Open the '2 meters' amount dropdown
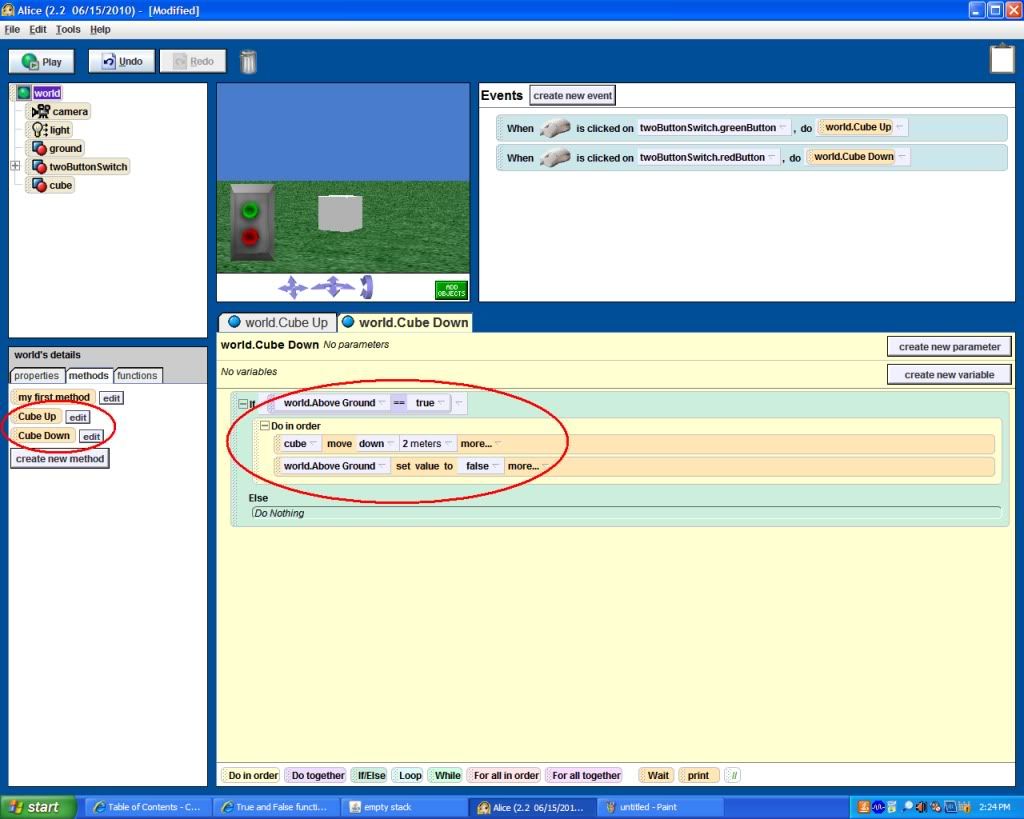This screenshot has height=819, width=1024. (x=447, y=443)
